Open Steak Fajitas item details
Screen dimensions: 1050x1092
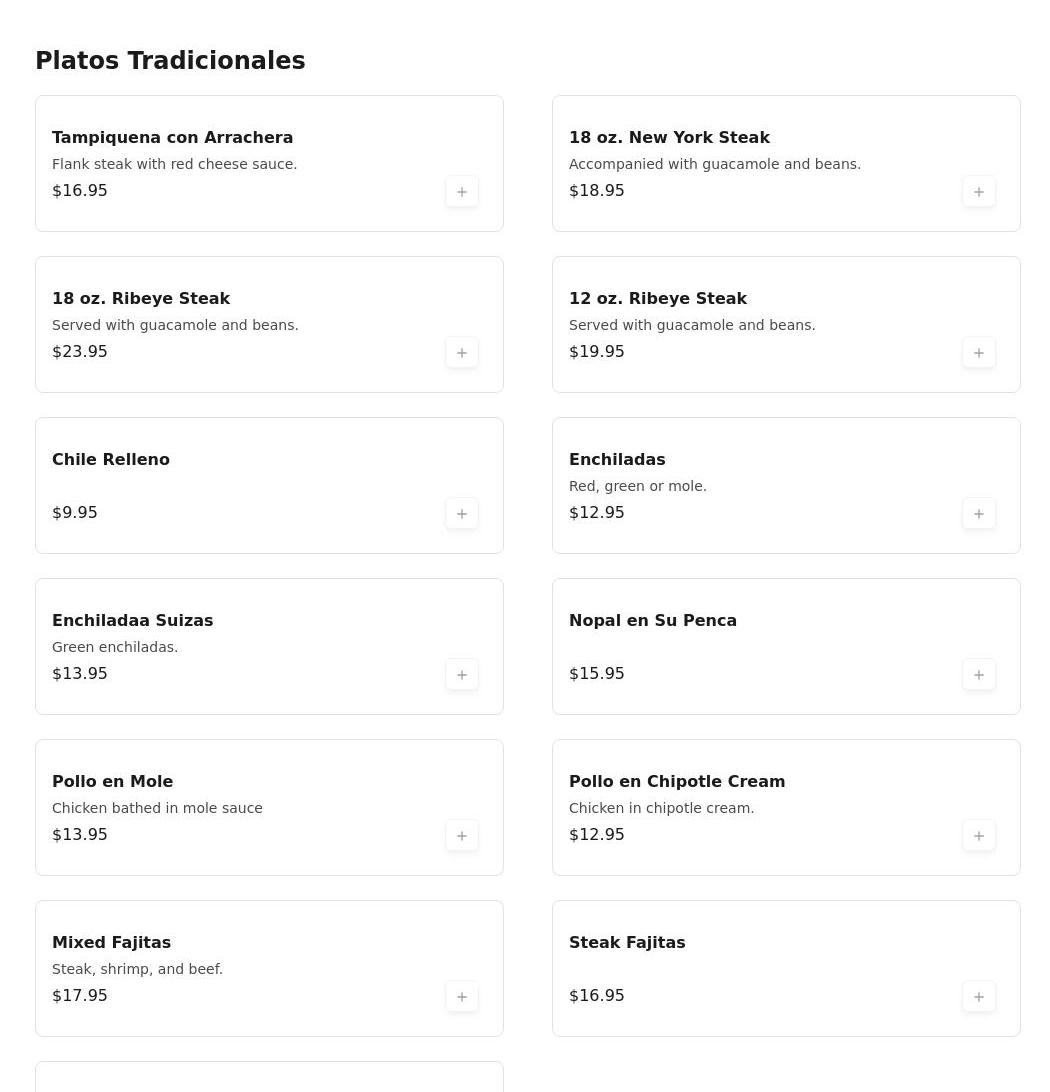pyautogui.click(x=627, y=943)
